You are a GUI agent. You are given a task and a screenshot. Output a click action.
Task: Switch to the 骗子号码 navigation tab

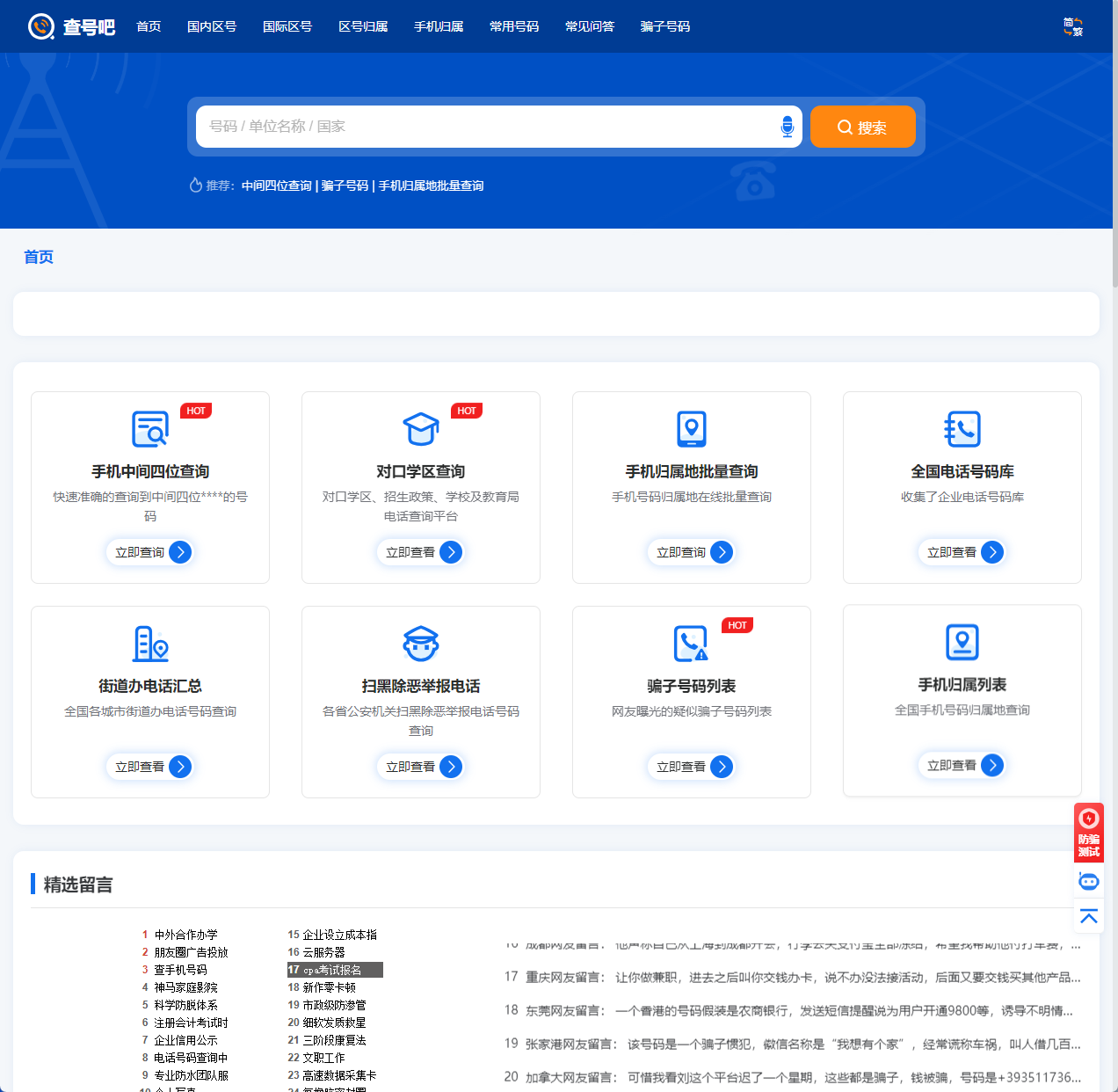pos(665,25)
